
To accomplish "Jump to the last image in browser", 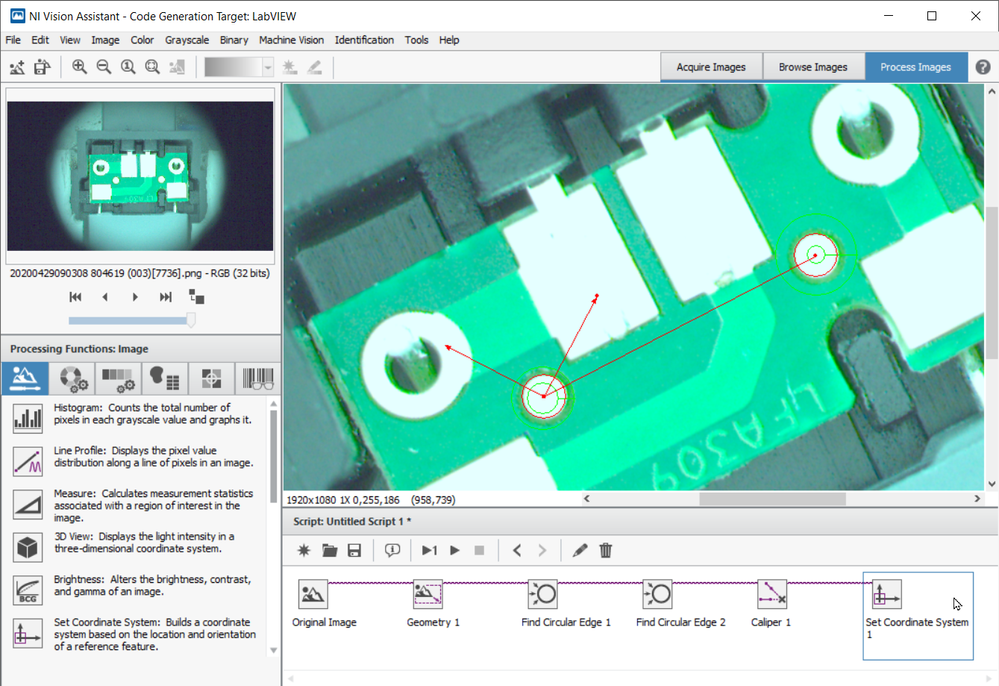I will 166,297.
